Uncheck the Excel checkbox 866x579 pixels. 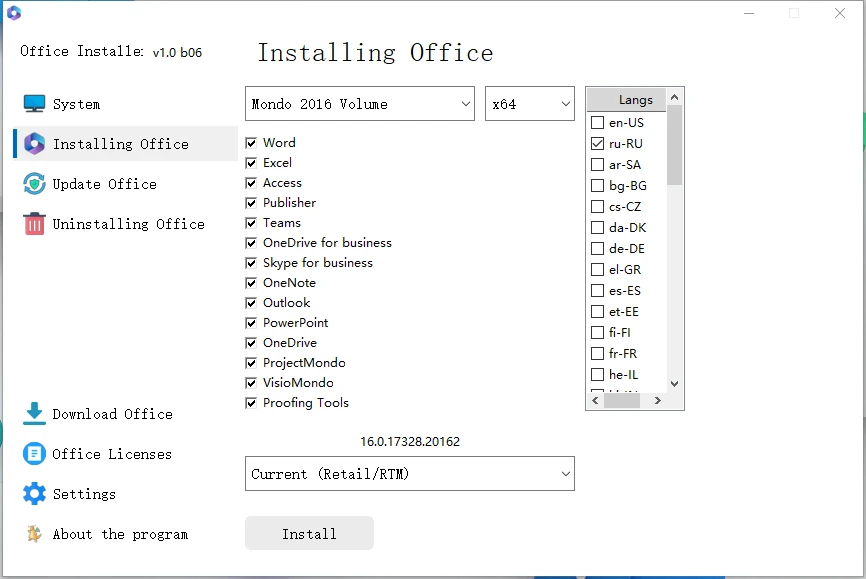coord(251,163)
